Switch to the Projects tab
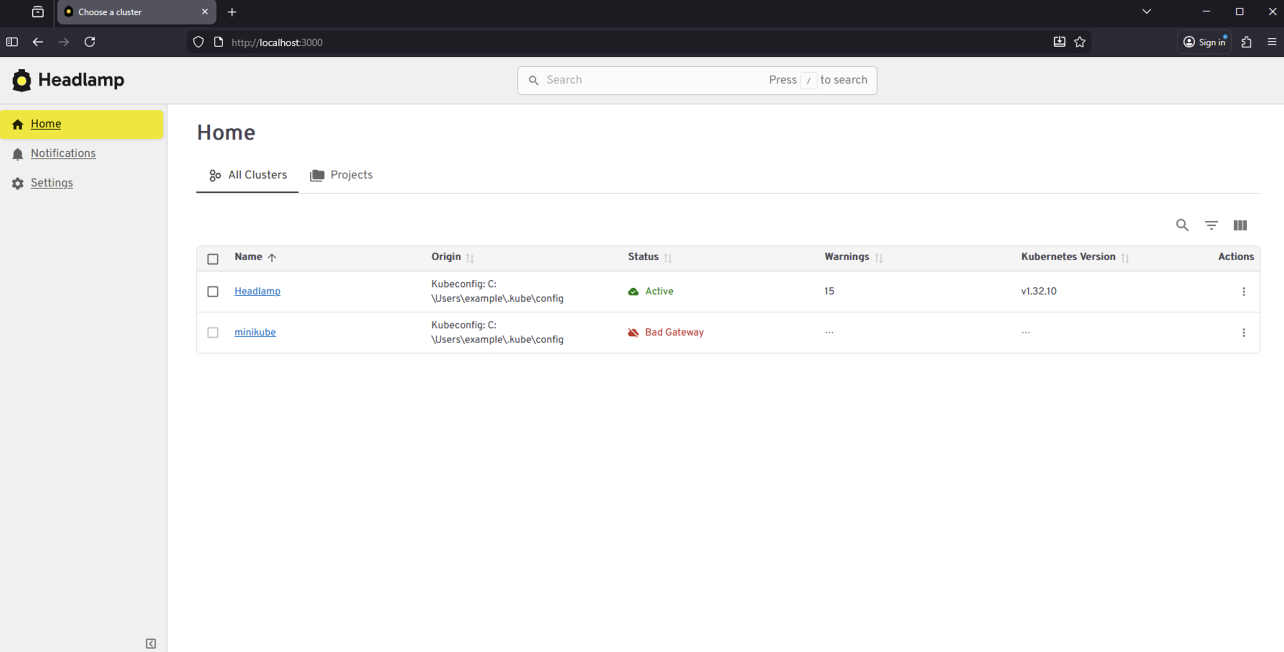 click(x=342, y=174)
